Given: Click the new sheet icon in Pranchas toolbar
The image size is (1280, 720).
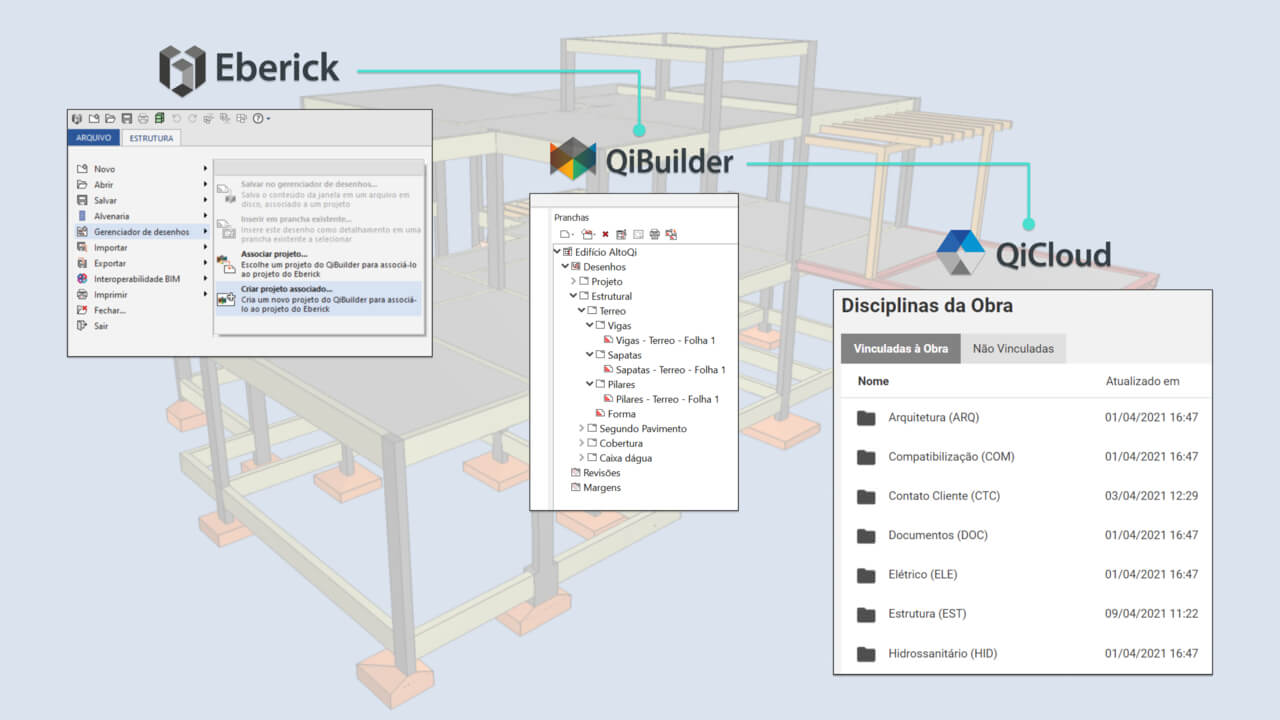Looking at the screenshot, I should pyautogui.click(x=565, y=234).
